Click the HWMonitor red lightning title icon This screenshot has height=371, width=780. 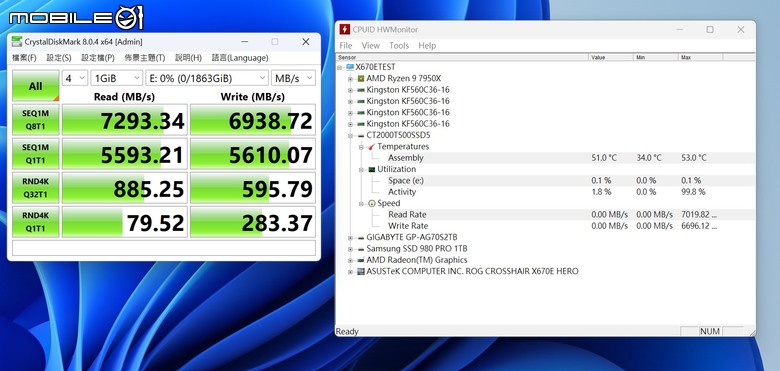coord(344,29)
